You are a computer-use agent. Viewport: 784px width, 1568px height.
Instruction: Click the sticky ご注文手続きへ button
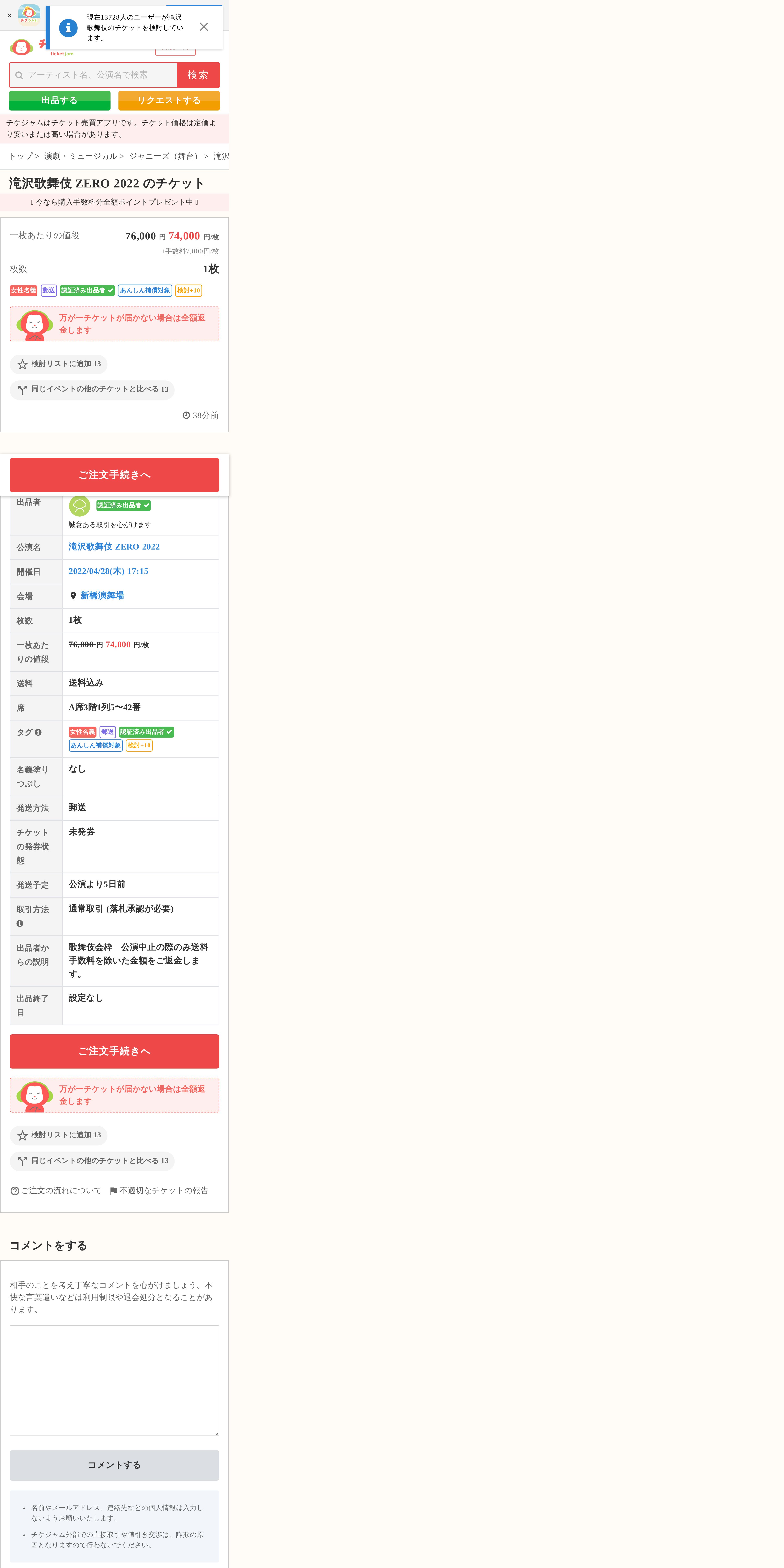114,475
